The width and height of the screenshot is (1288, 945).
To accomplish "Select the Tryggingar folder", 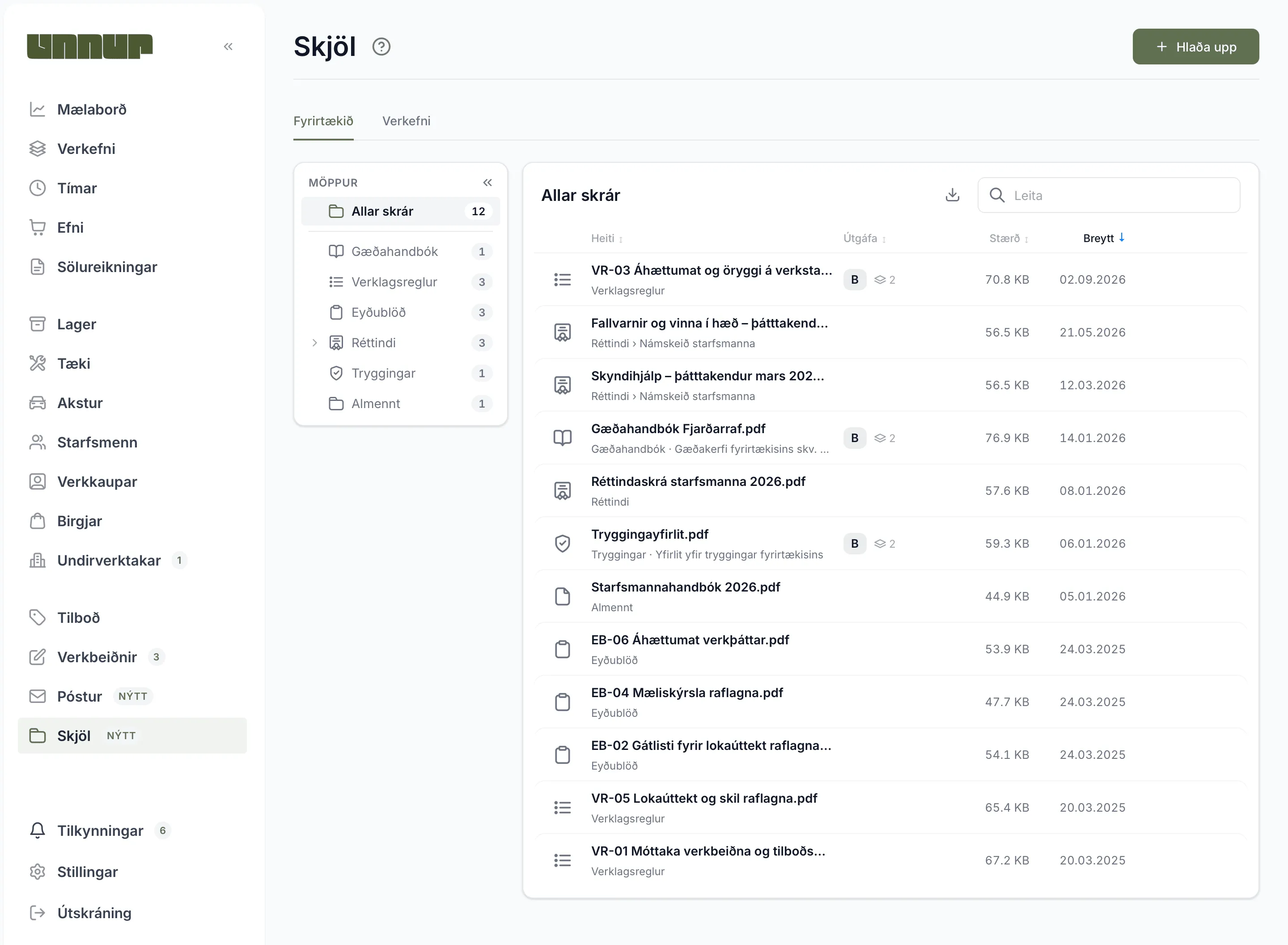I will pos(401,373).
